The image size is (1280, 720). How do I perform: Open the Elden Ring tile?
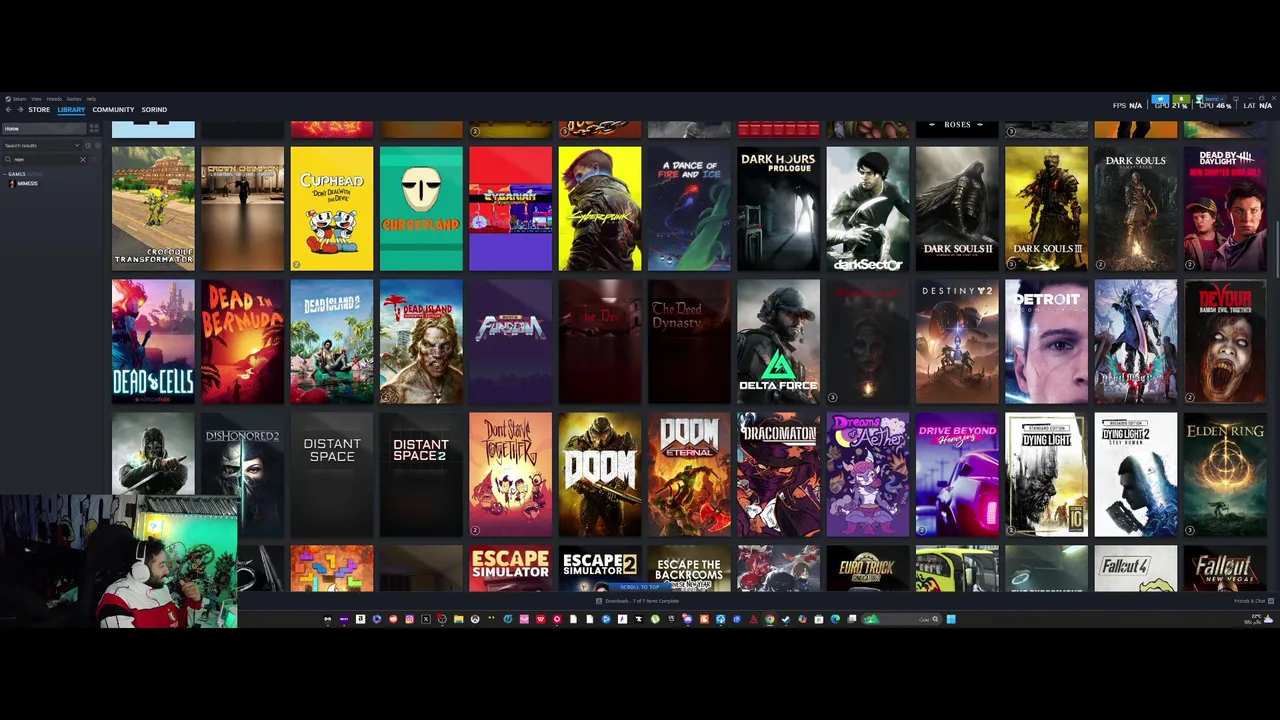click(x=1226, y=475)
